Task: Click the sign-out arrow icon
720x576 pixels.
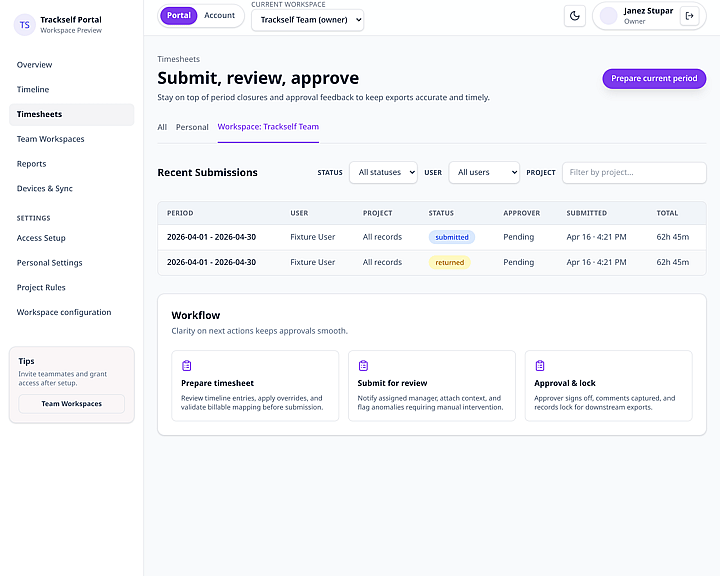Action: pyautogui.click(x=689, y=16)
